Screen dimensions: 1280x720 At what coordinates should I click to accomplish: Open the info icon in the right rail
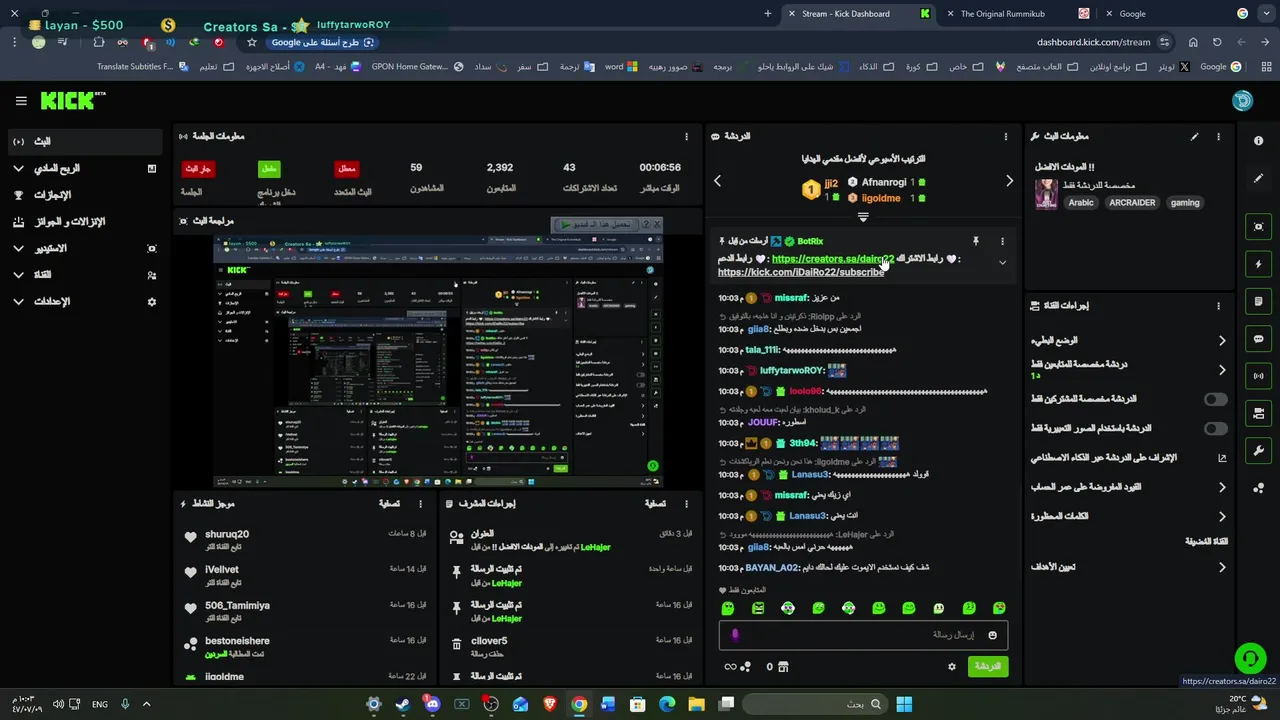click(x=1258, y=141)
